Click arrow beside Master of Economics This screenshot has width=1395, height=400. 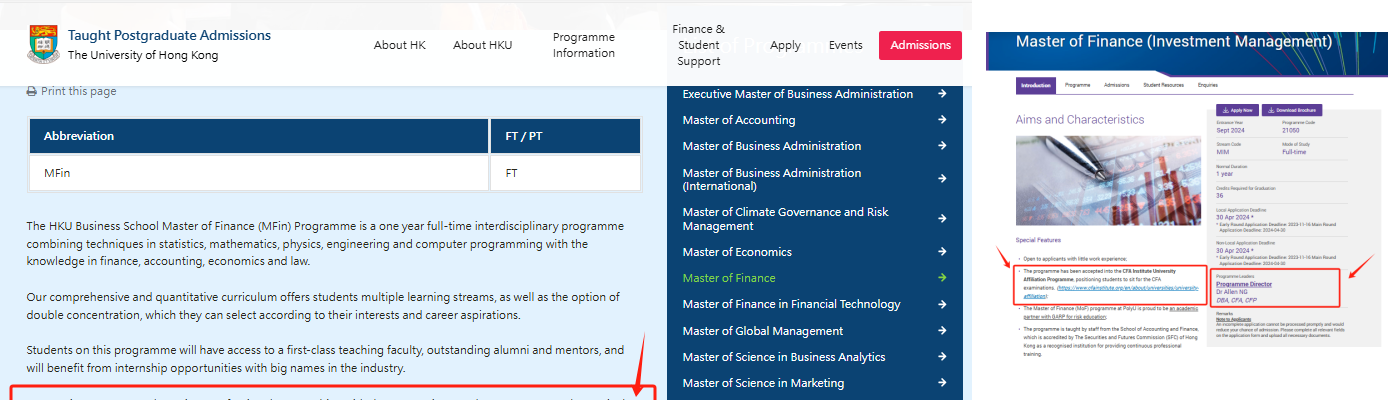942,252
